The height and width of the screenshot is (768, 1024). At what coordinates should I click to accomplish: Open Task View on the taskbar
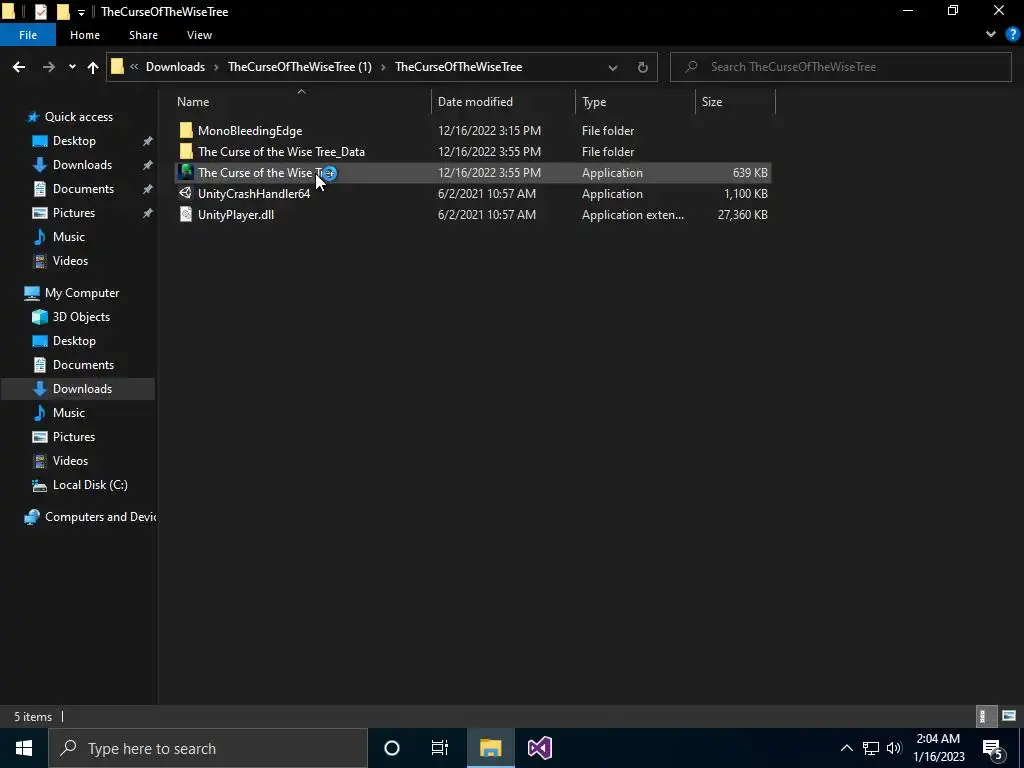coord(440,748)
